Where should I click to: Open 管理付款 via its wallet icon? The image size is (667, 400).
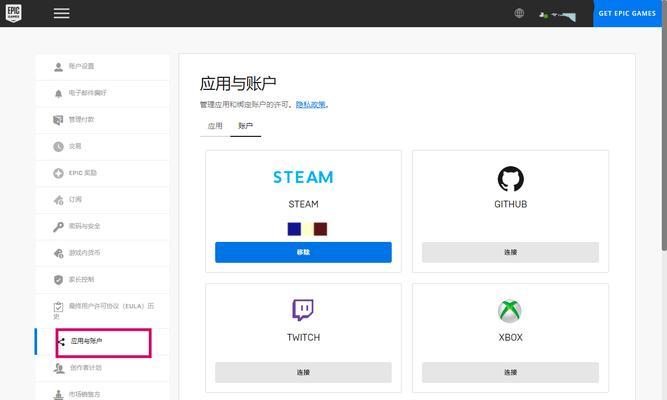click(x=58, y=120)
